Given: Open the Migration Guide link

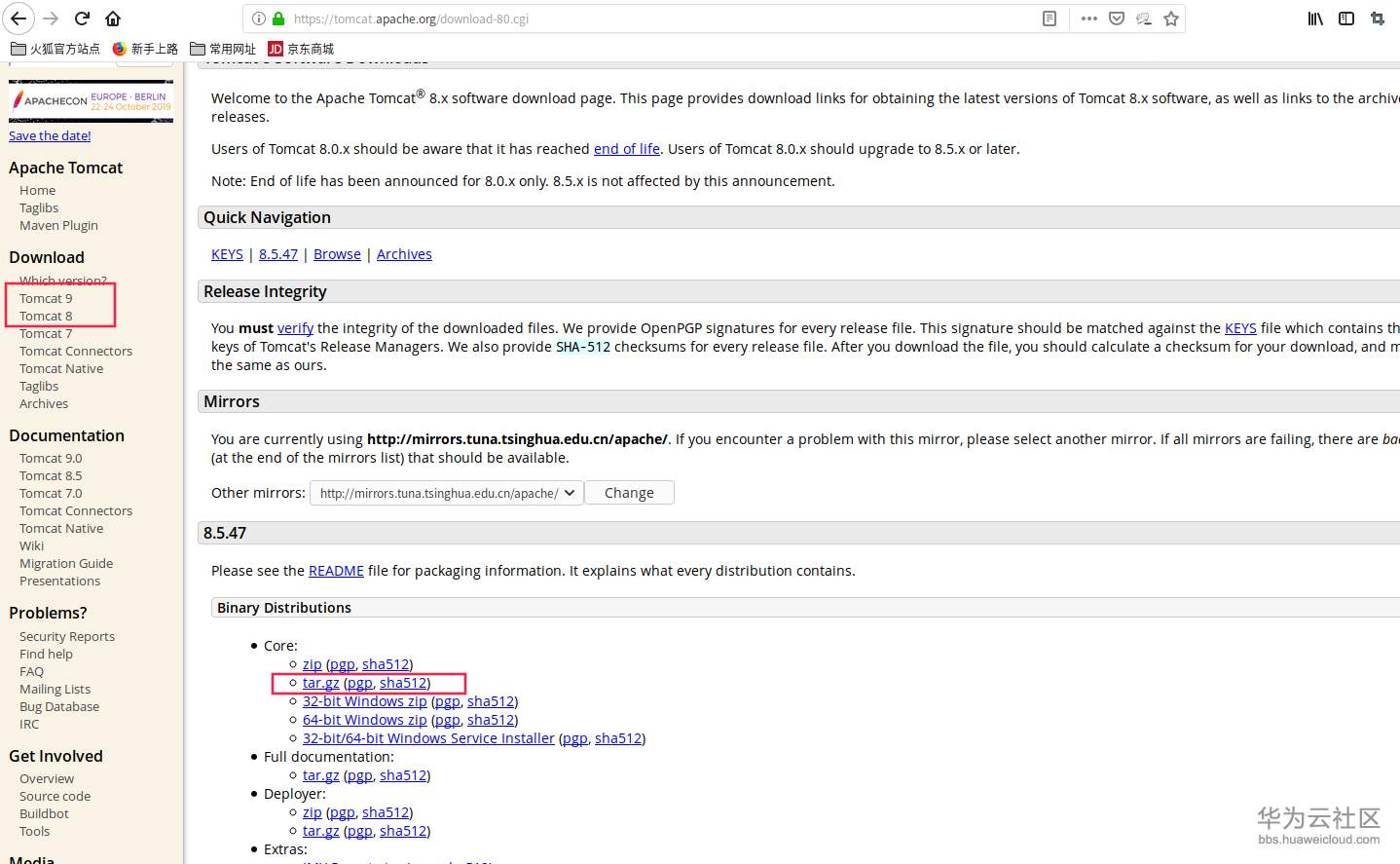Looking at the screenshot, I should pos(66,564).
